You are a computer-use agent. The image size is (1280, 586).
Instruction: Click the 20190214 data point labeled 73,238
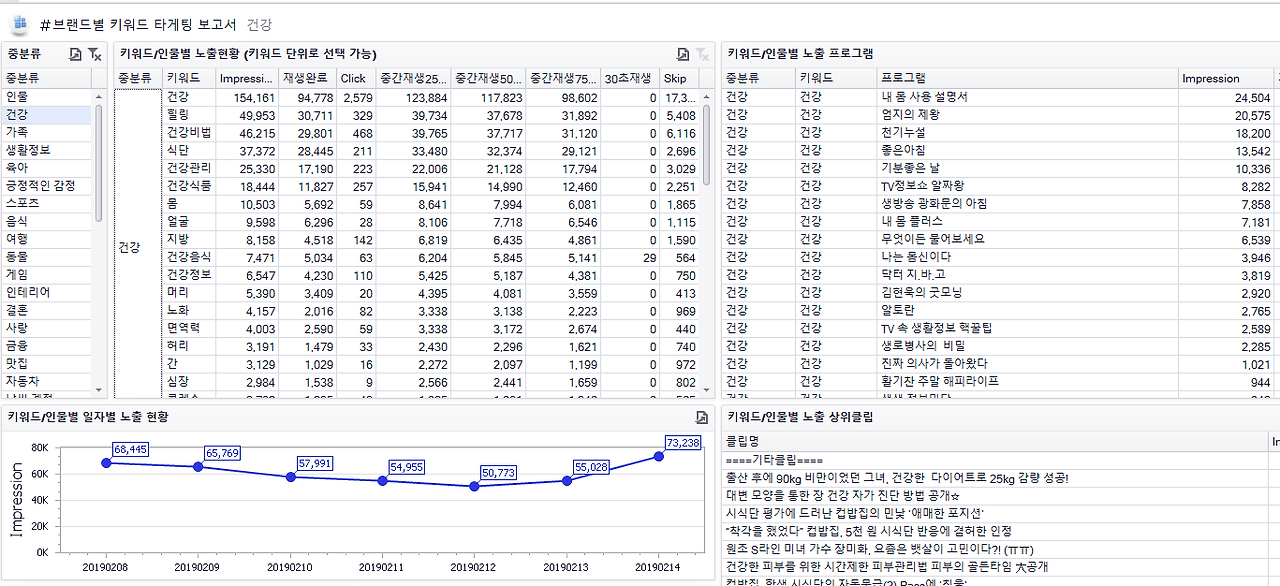658,456
